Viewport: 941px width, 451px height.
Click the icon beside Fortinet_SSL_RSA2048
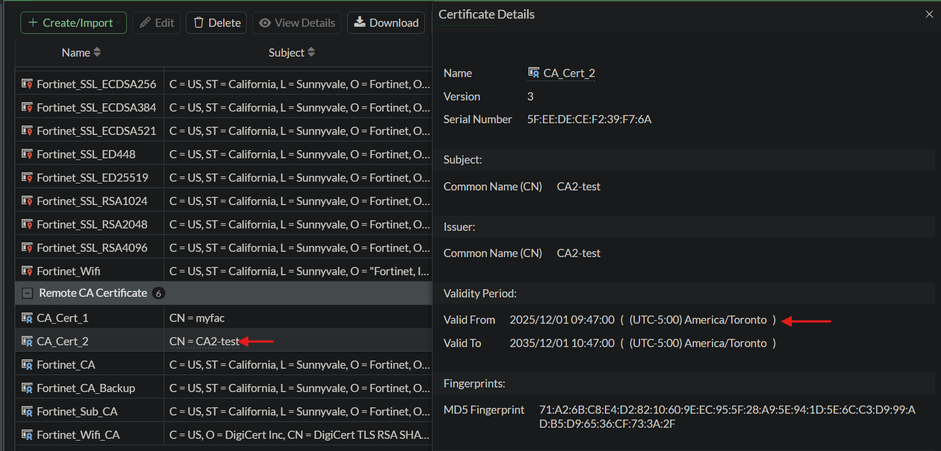pos(27,224)
